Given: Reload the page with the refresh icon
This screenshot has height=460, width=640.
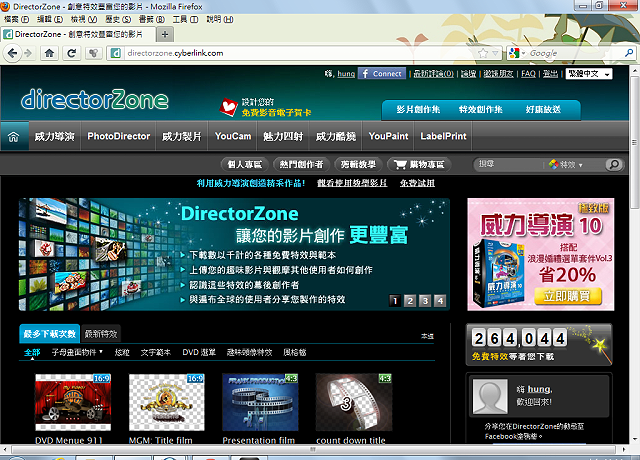Looking at the screenshot, I should 72,53.
